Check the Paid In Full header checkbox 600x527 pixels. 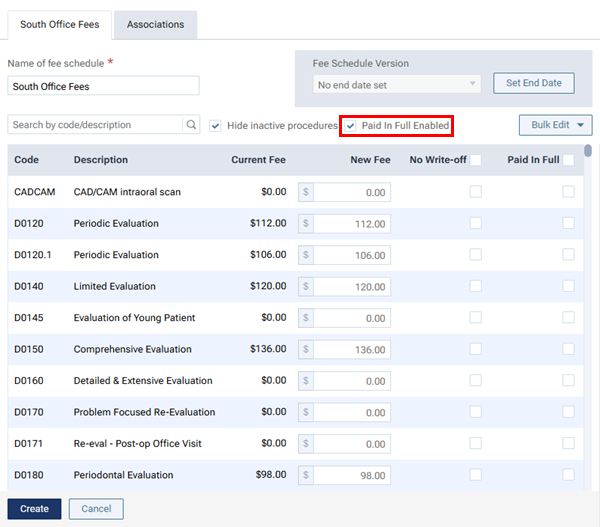pyautogui.click(x=568, y=160)
